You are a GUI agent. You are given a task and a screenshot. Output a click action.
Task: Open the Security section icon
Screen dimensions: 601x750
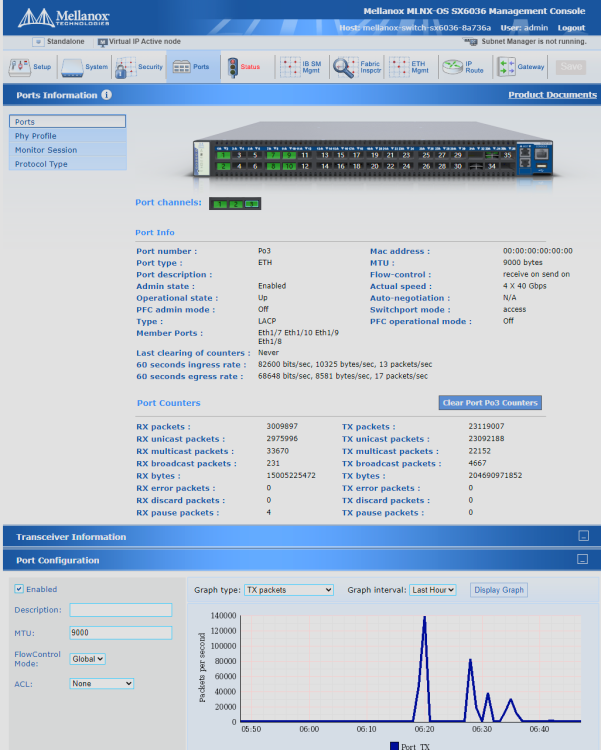coord(125,67)
